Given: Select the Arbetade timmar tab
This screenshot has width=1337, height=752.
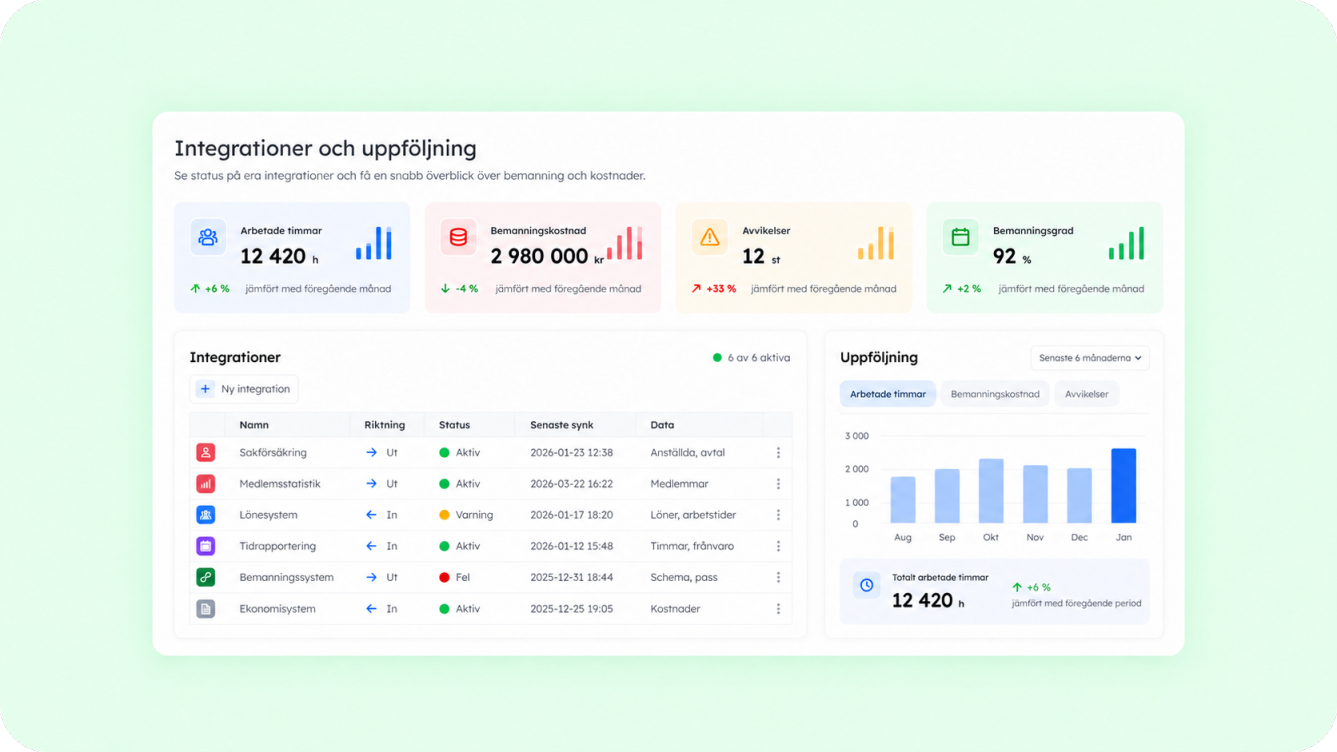Looking at the screenshot, I should tap(888, 394).
